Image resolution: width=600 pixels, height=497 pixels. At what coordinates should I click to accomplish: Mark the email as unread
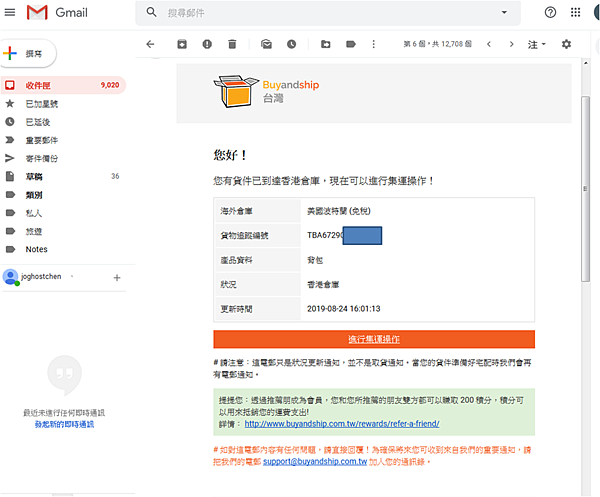tap(266, 44)
